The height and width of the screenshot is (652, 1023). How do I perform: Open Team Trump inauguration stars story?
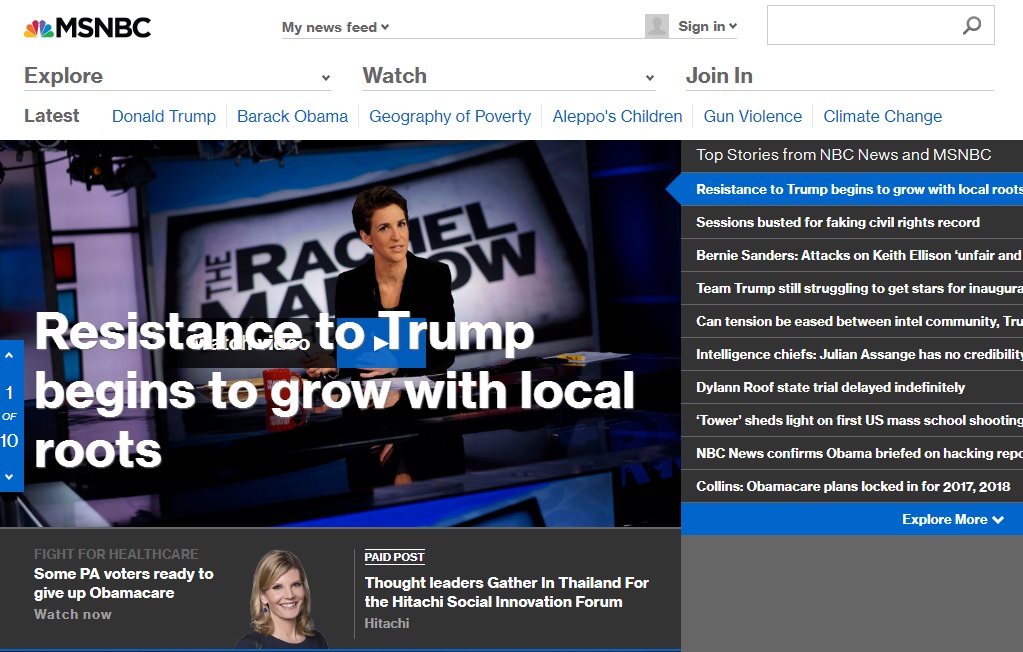click(852, 288)
